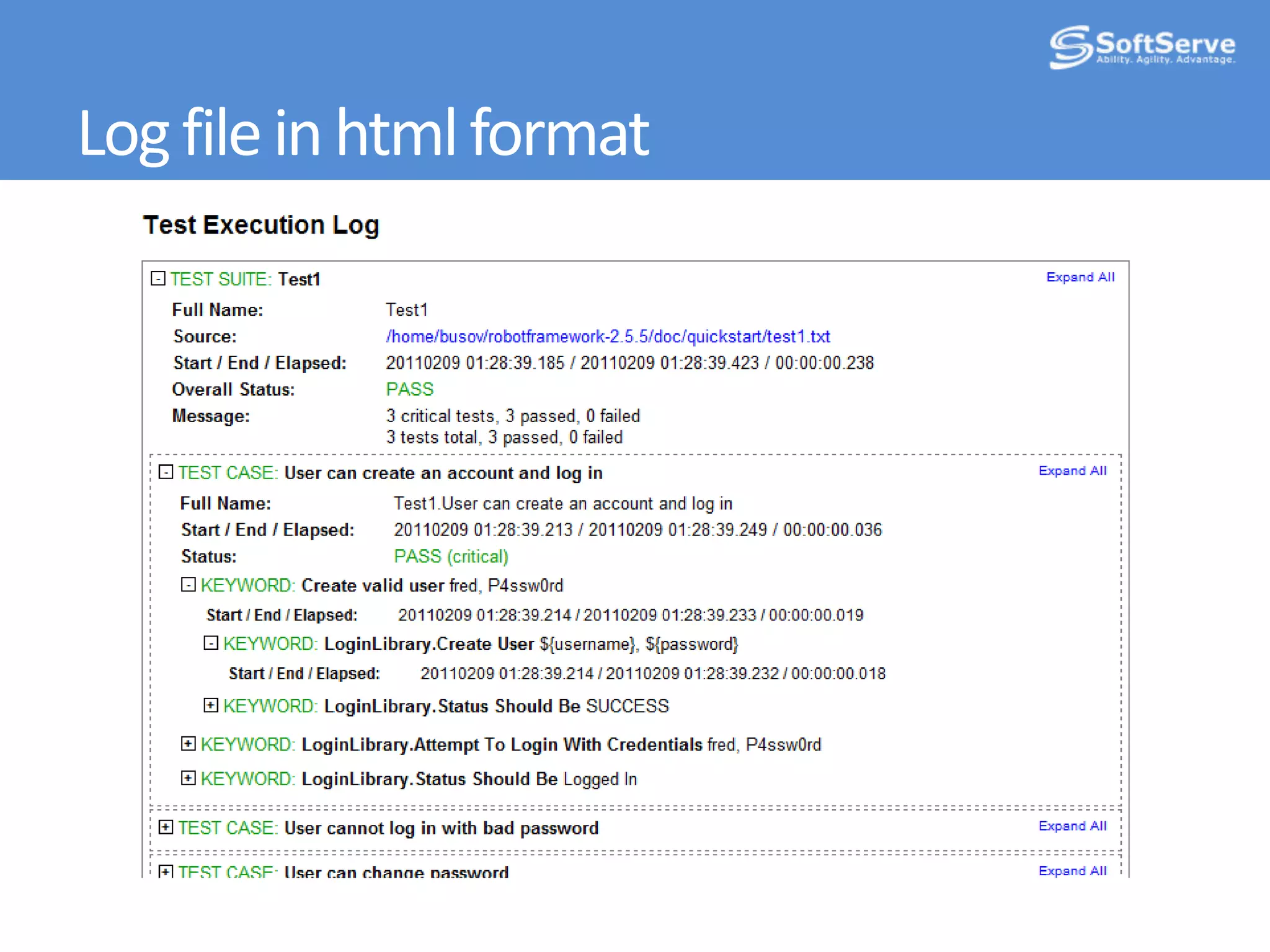Click the elapsed 00:00:00.019 timing row
Viewport: 1270px width, 952px height.
[x=631, y=615]
